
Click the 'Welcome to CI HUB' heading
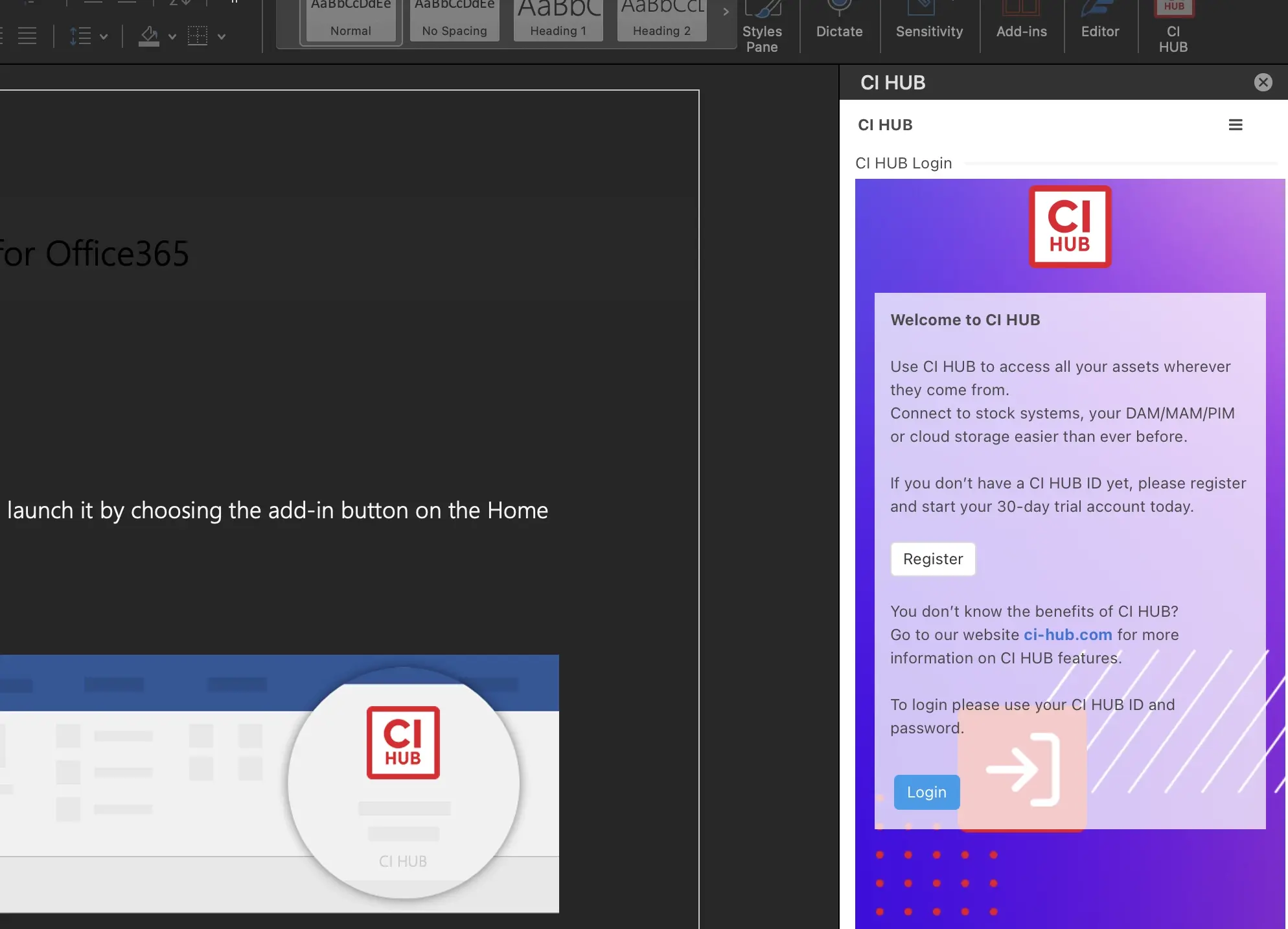pos(965,320)
